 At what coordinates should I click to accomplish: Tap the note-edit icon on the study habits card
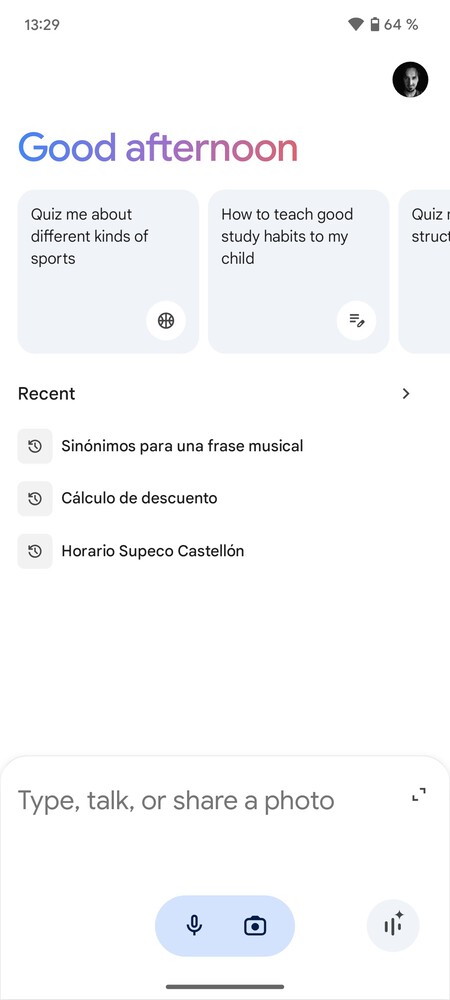click(x=356, y=320)
